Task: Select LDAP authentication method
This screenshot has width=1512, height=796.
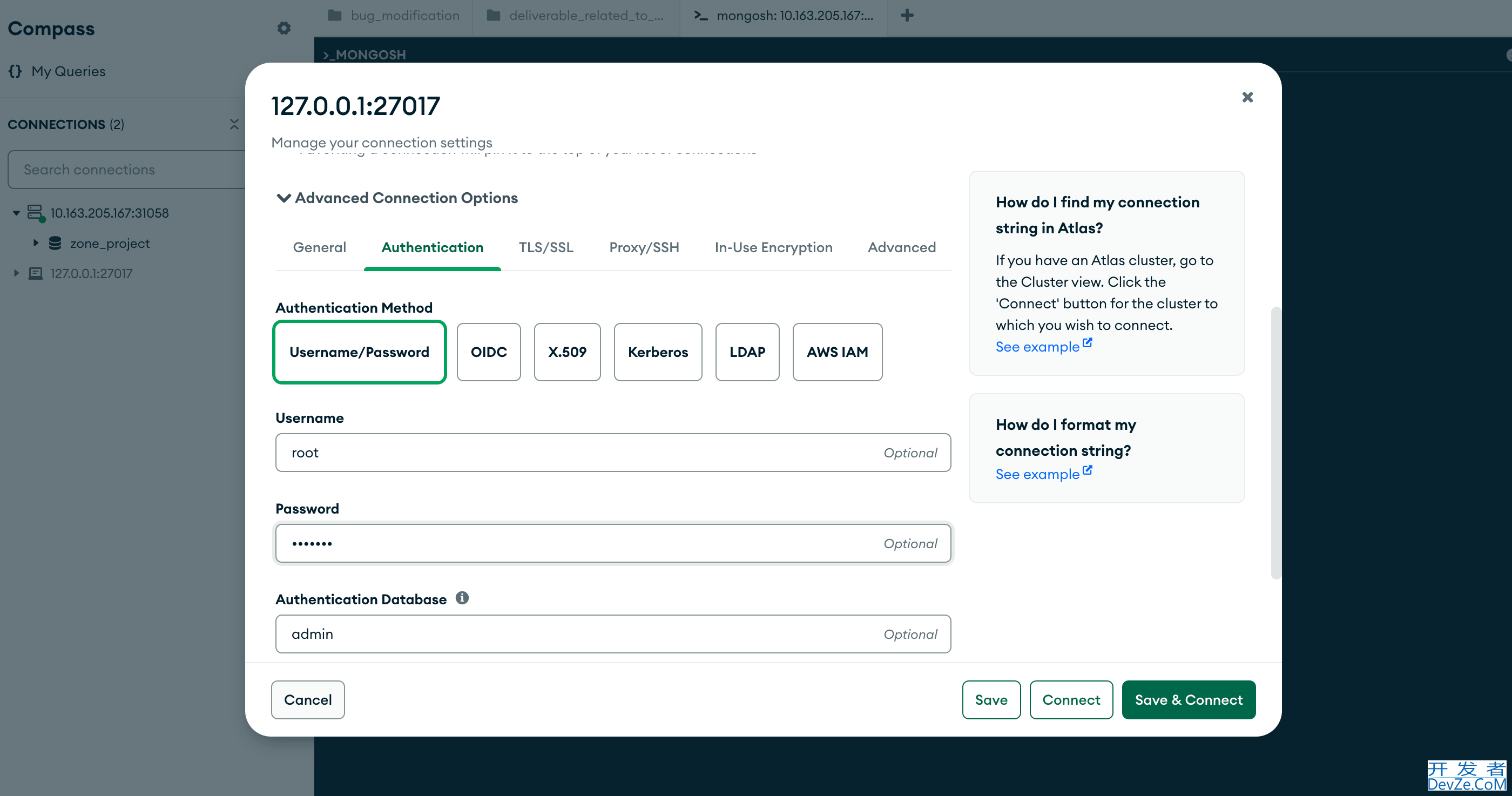Action: click(747, 351)
